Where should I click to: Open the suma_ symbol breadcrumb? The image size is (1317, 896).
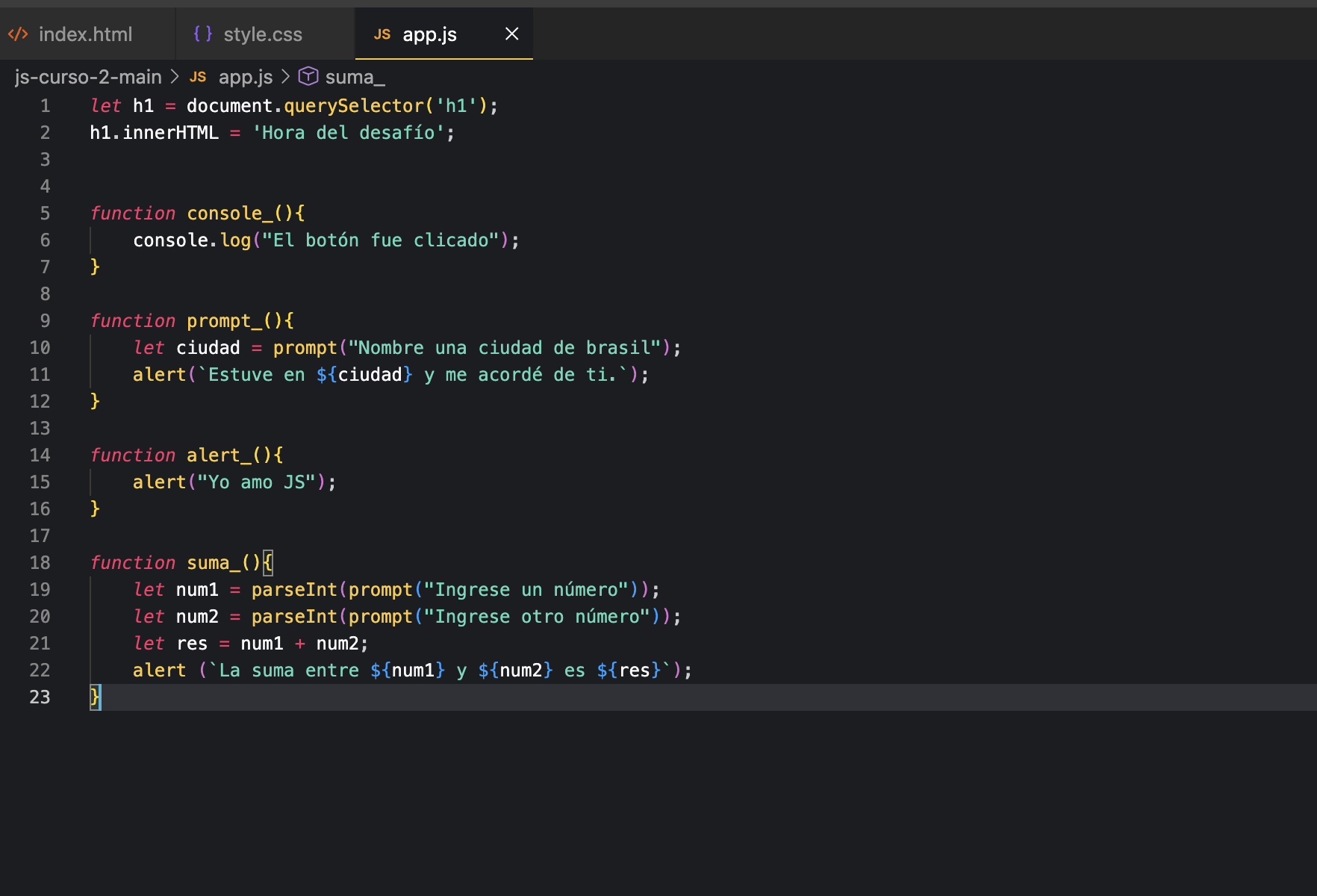coord(355,77)
